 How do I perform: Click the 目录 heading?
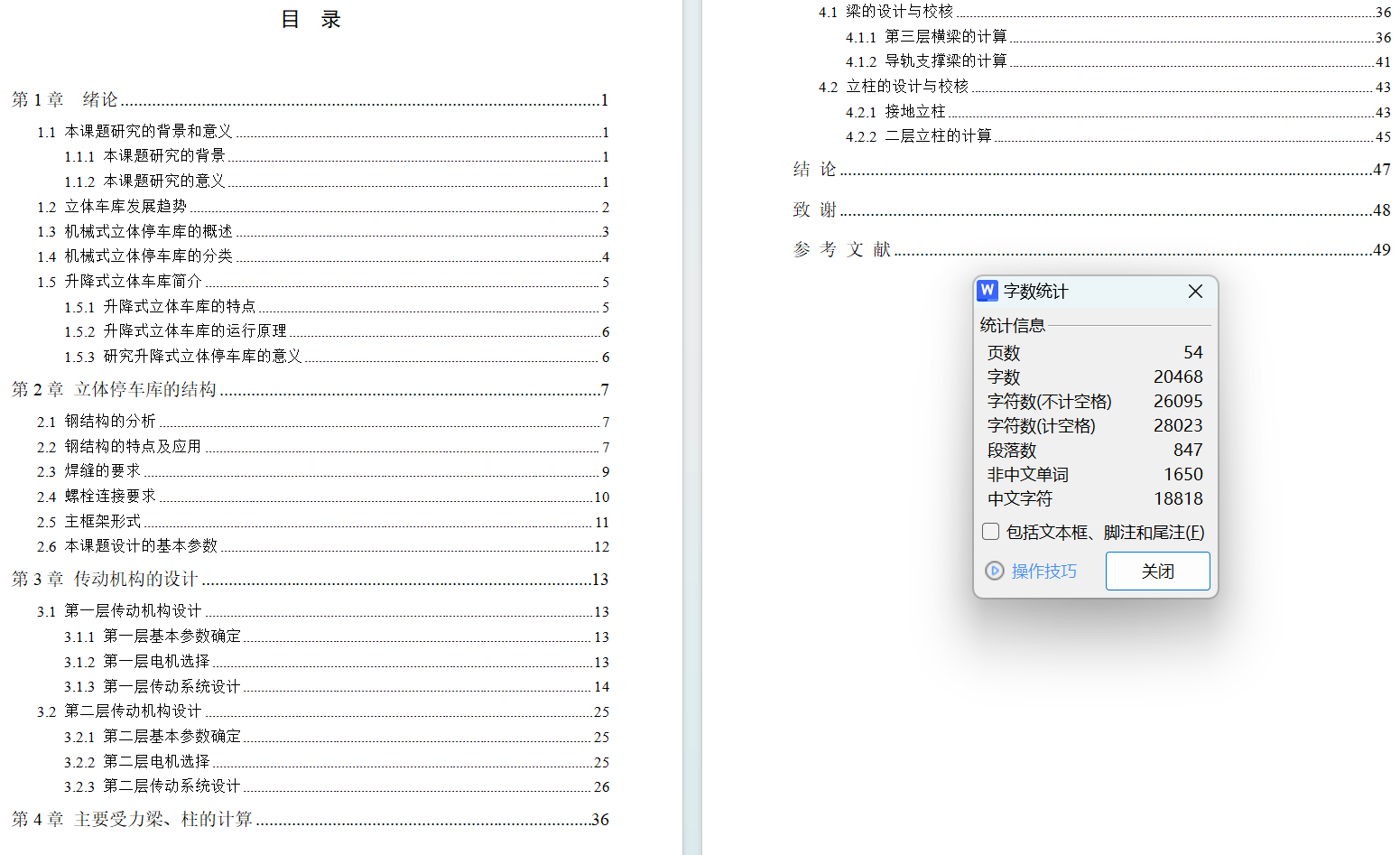[311, 19]
